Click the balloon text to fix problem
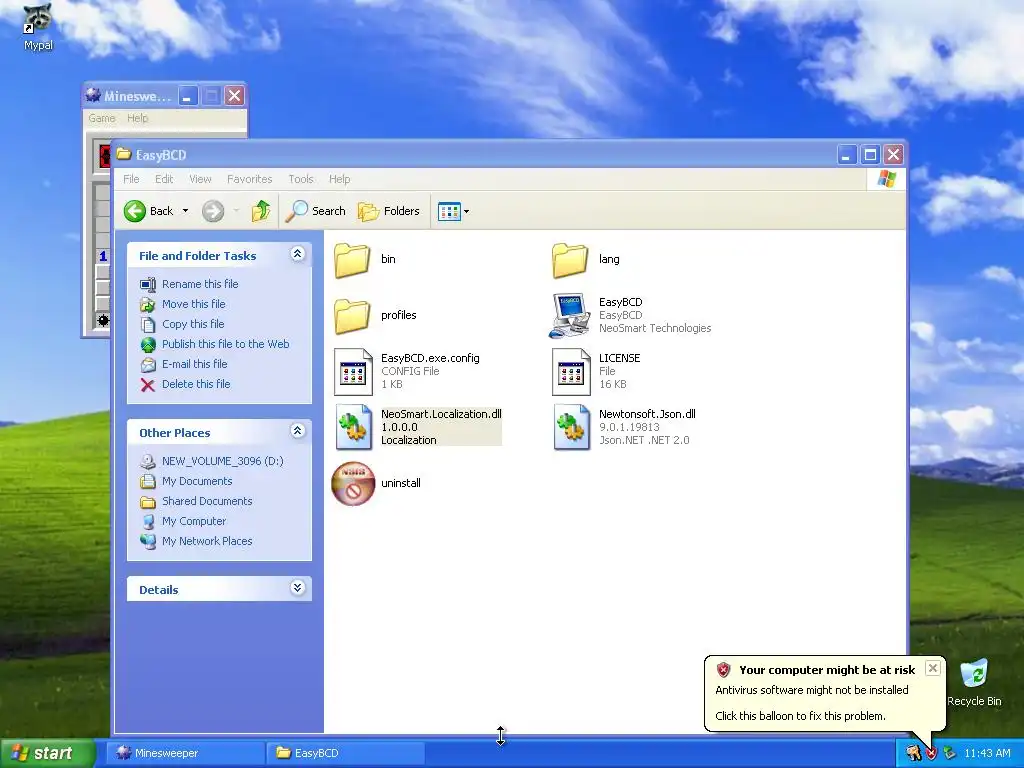 pos(800,716)
